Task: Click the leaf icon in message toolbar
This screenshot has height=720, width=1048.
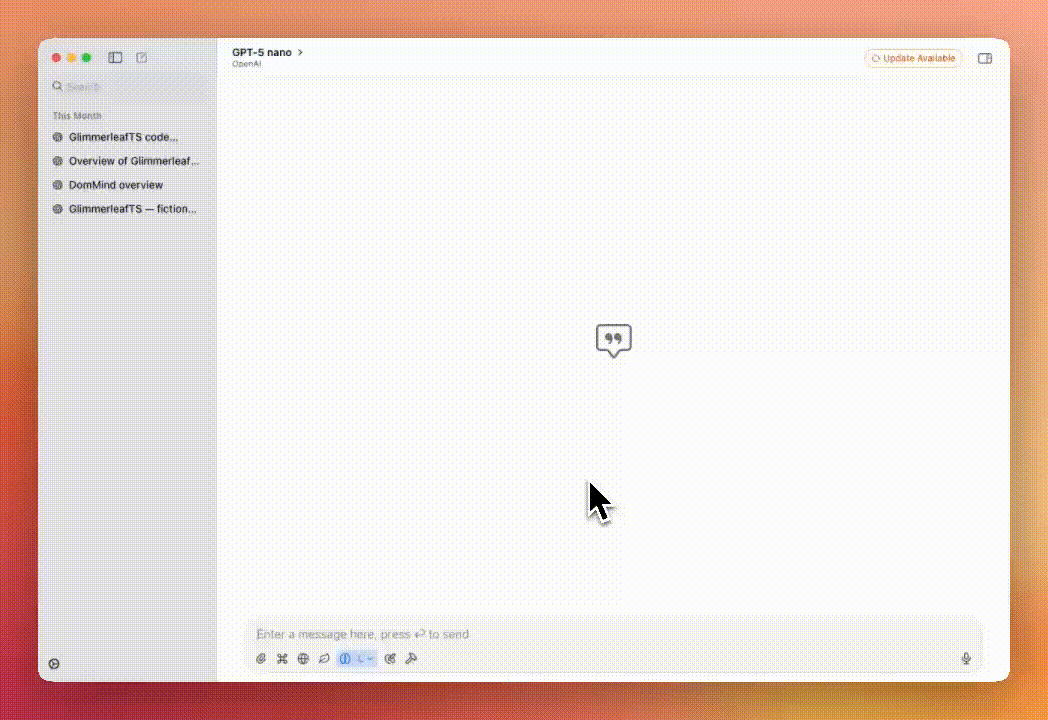Action: click(324, 658)
